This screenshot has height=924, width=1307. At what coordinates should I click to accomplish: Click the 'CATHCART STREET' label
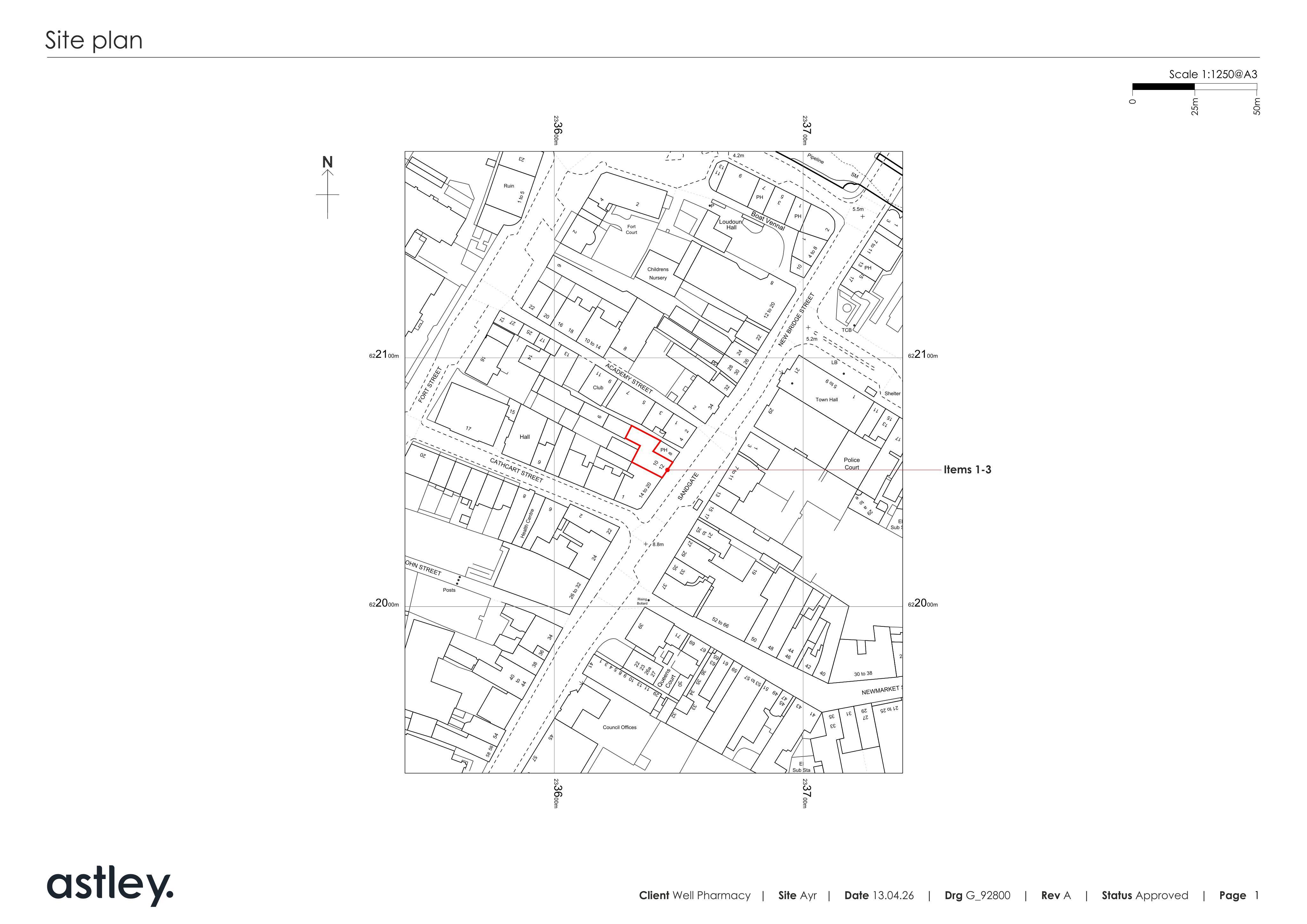[517, 470]
